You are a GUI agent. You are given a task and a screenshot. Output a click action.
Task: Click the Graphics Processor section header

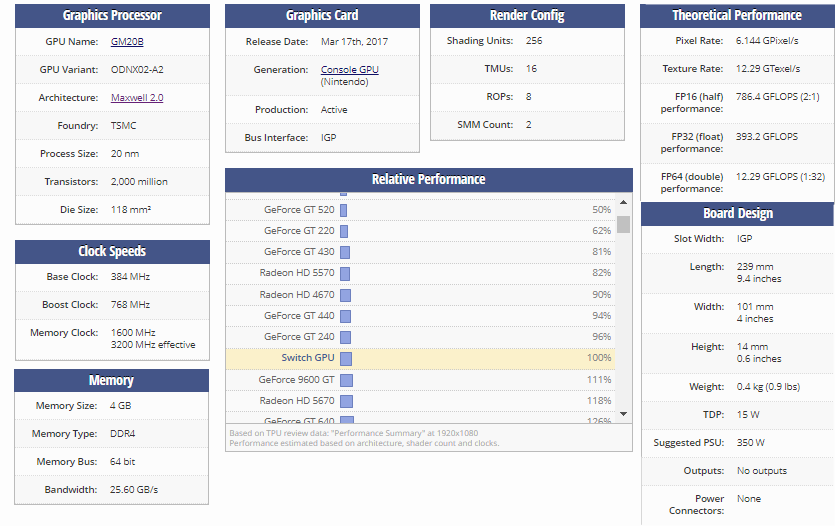click(112, 16)
